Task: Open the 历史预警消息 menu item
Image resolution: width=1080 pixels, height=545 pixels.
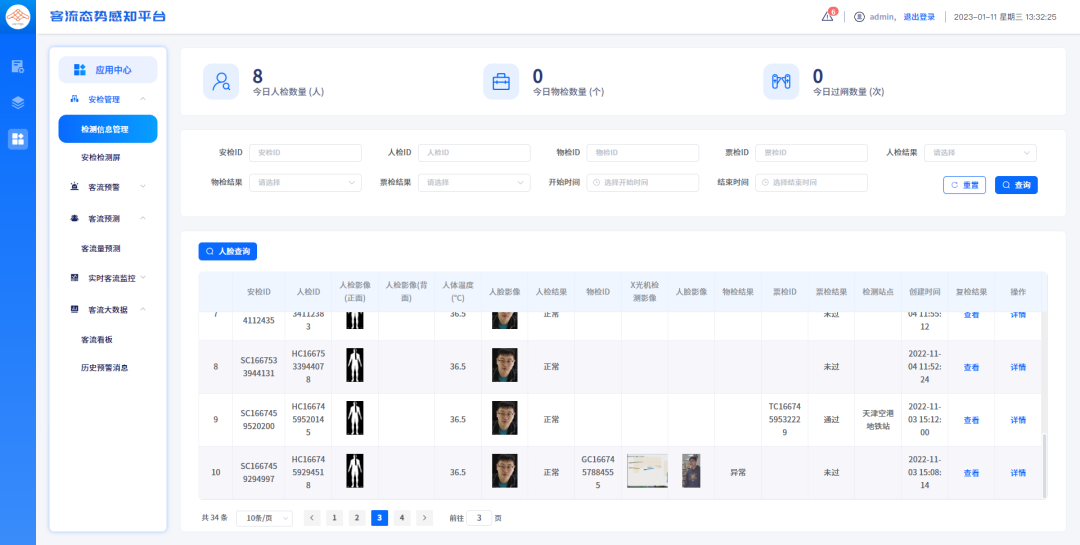Action: [105, 368]
